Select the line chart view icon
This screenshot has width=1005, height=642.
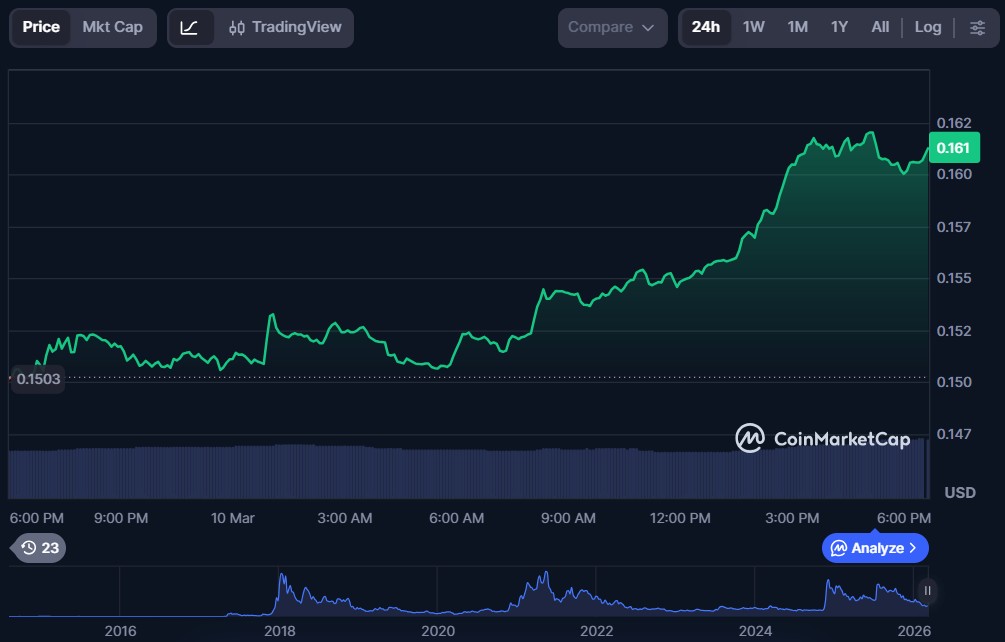pos(189,27)
